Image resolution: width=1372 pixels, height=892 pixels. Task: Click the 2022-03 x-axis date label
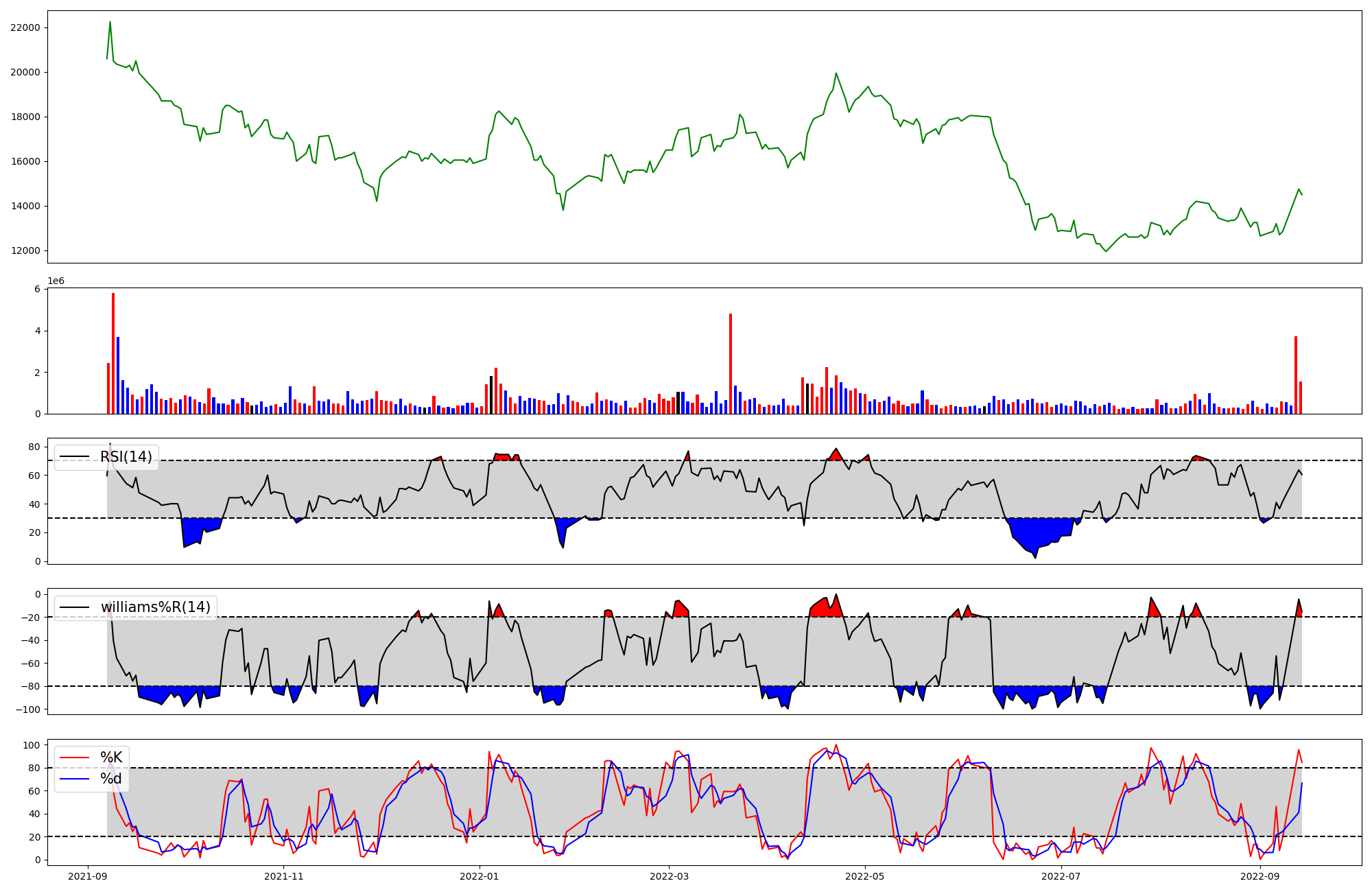pos(669,876)
